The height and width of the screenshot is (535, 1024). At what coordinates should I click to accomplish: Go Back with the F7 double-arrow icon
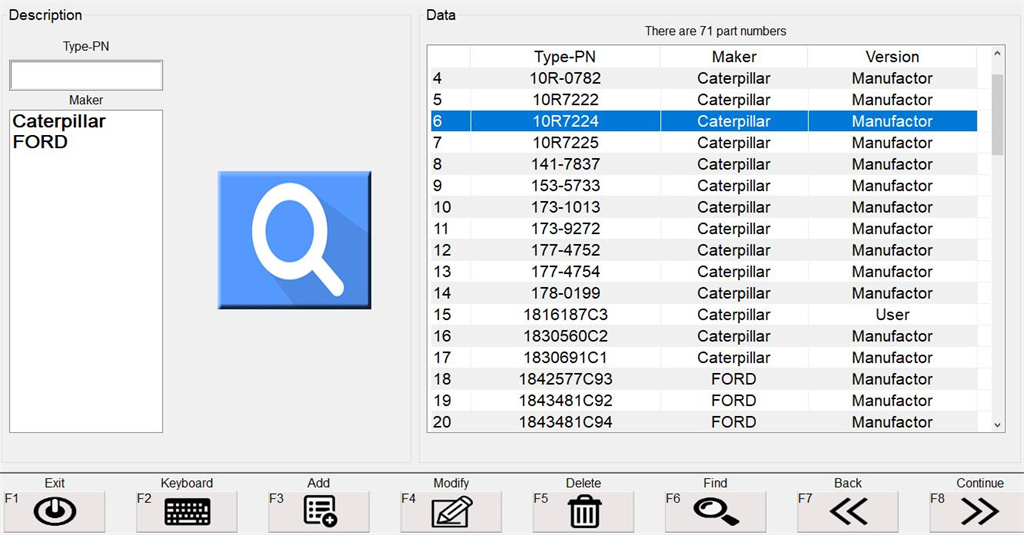coord(848,512)
